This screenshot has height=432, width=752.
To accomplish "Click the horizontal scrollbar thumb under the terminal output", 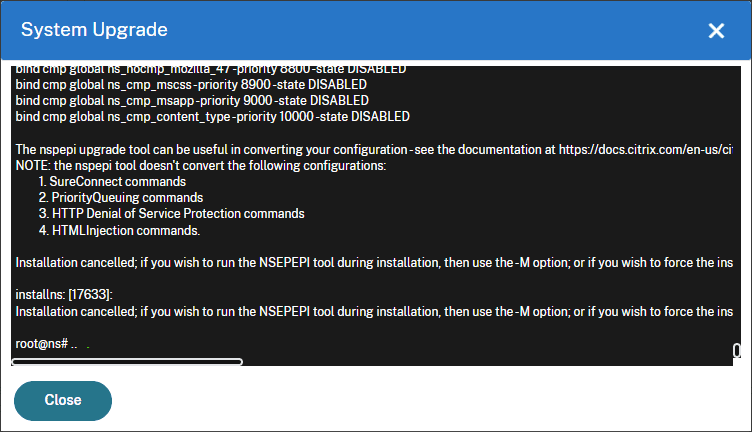I will click(127, 362).
